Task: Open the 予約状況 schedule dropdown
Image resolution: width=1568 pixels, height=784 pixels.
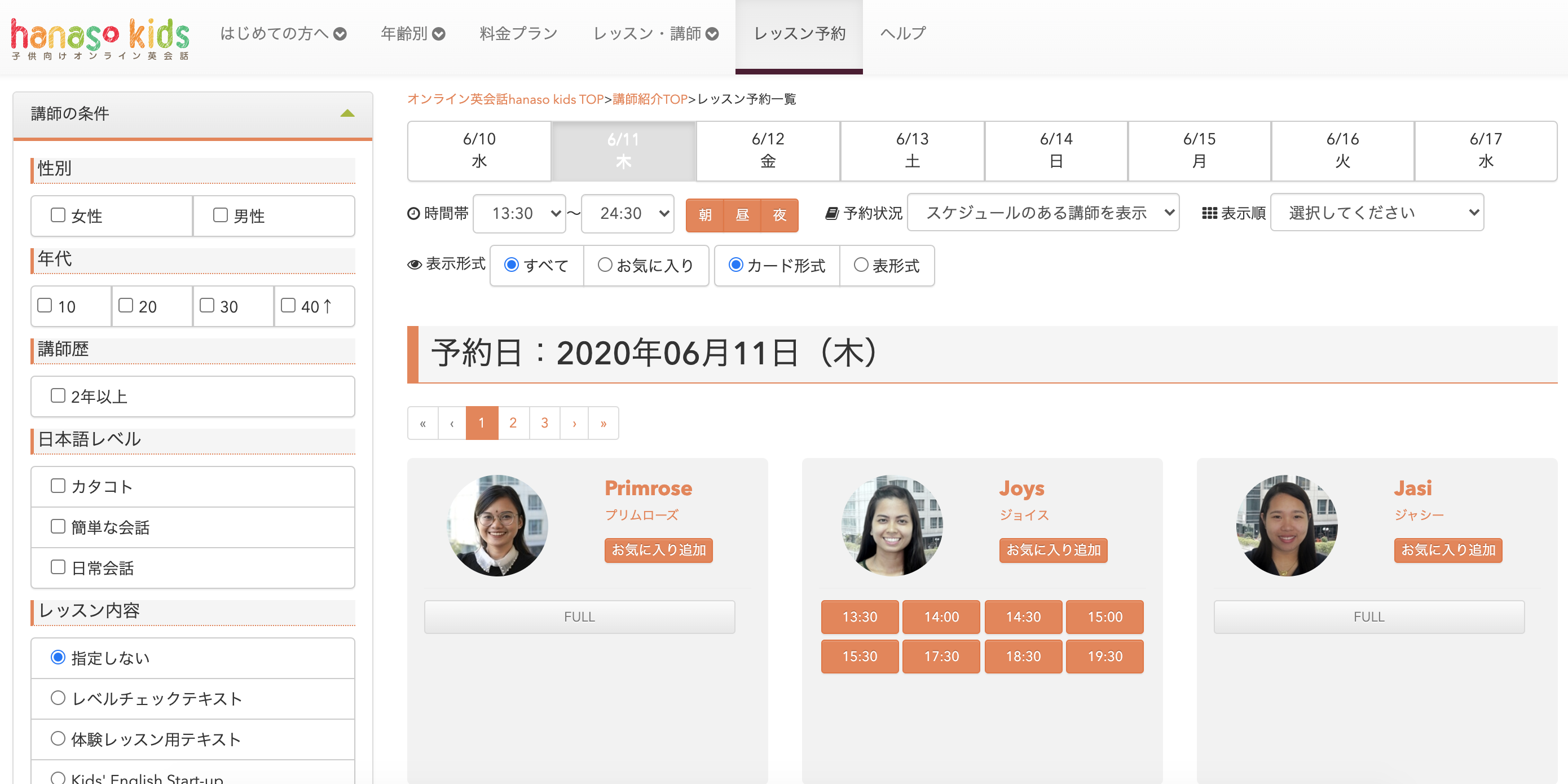Action: (x=1043, y=213)
